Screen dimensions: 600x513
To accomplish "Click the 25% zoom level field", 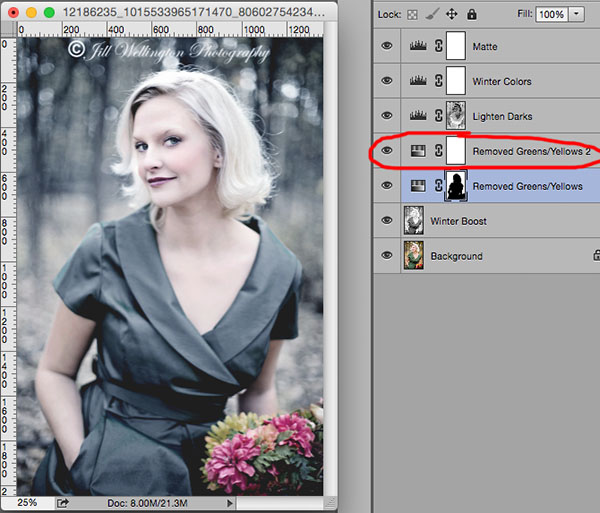I will 27,503.
